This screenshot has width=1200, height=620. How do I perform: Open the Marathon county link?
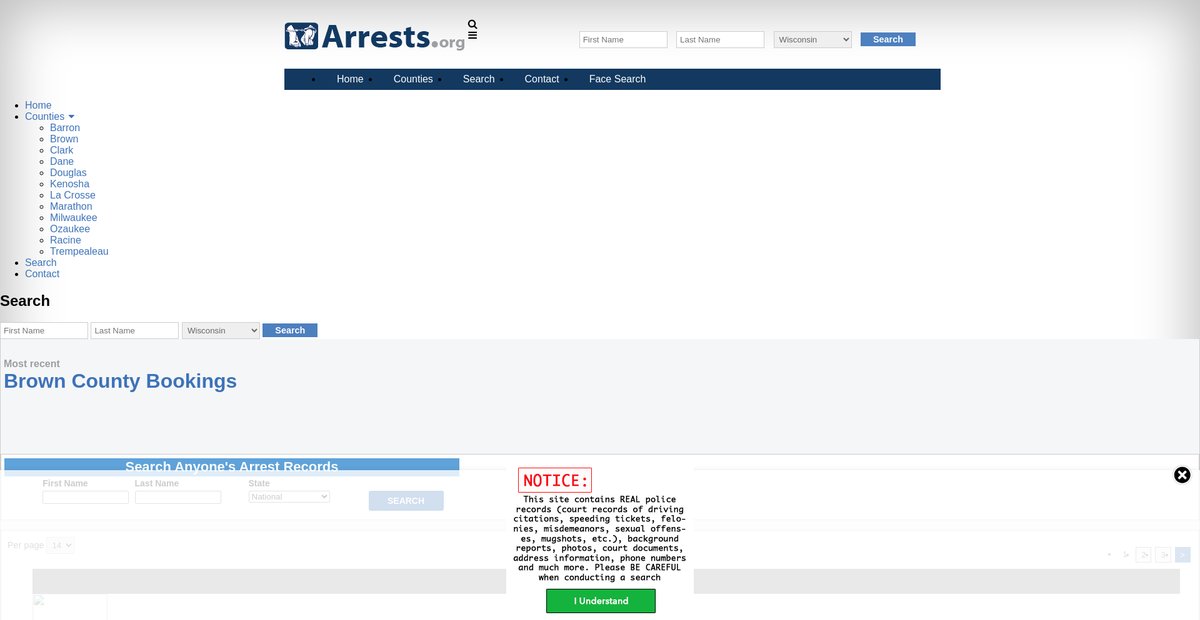click(71, 206)
